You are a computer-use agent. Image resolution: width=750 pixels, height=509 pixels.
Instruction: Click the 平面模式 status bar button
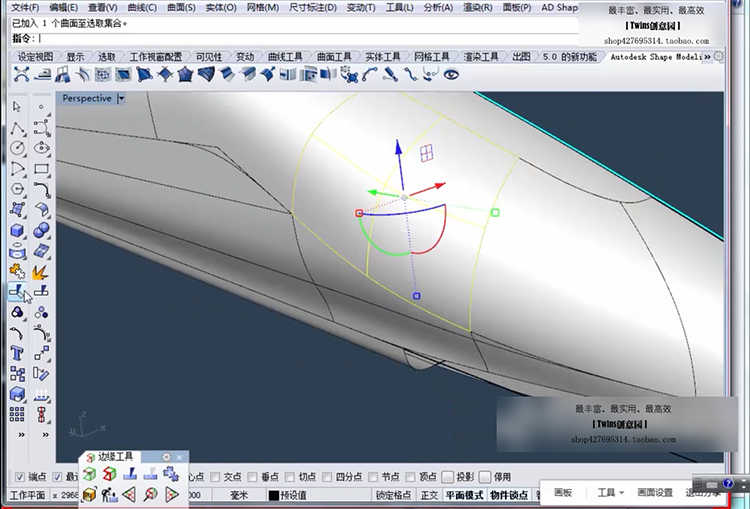click(464, 495)
